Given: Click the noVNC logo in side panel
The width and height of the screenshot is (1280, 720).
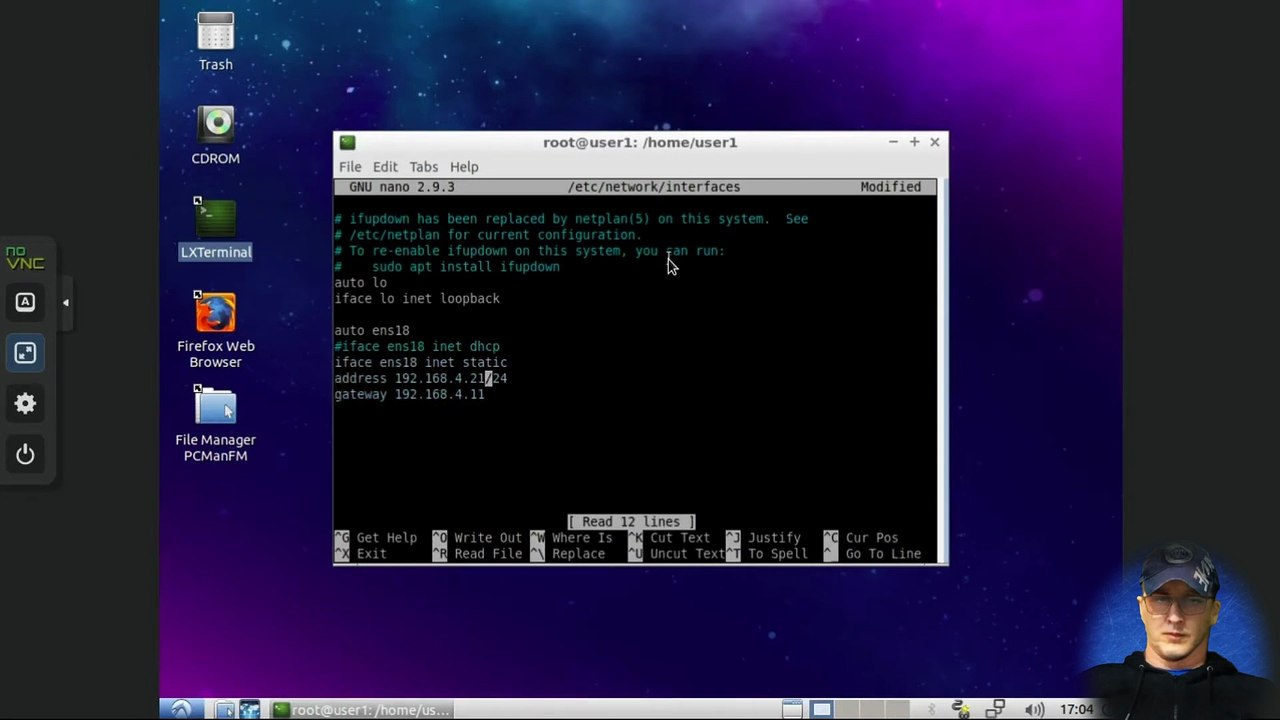Looking at the screenshot, I should click(25, 258).
